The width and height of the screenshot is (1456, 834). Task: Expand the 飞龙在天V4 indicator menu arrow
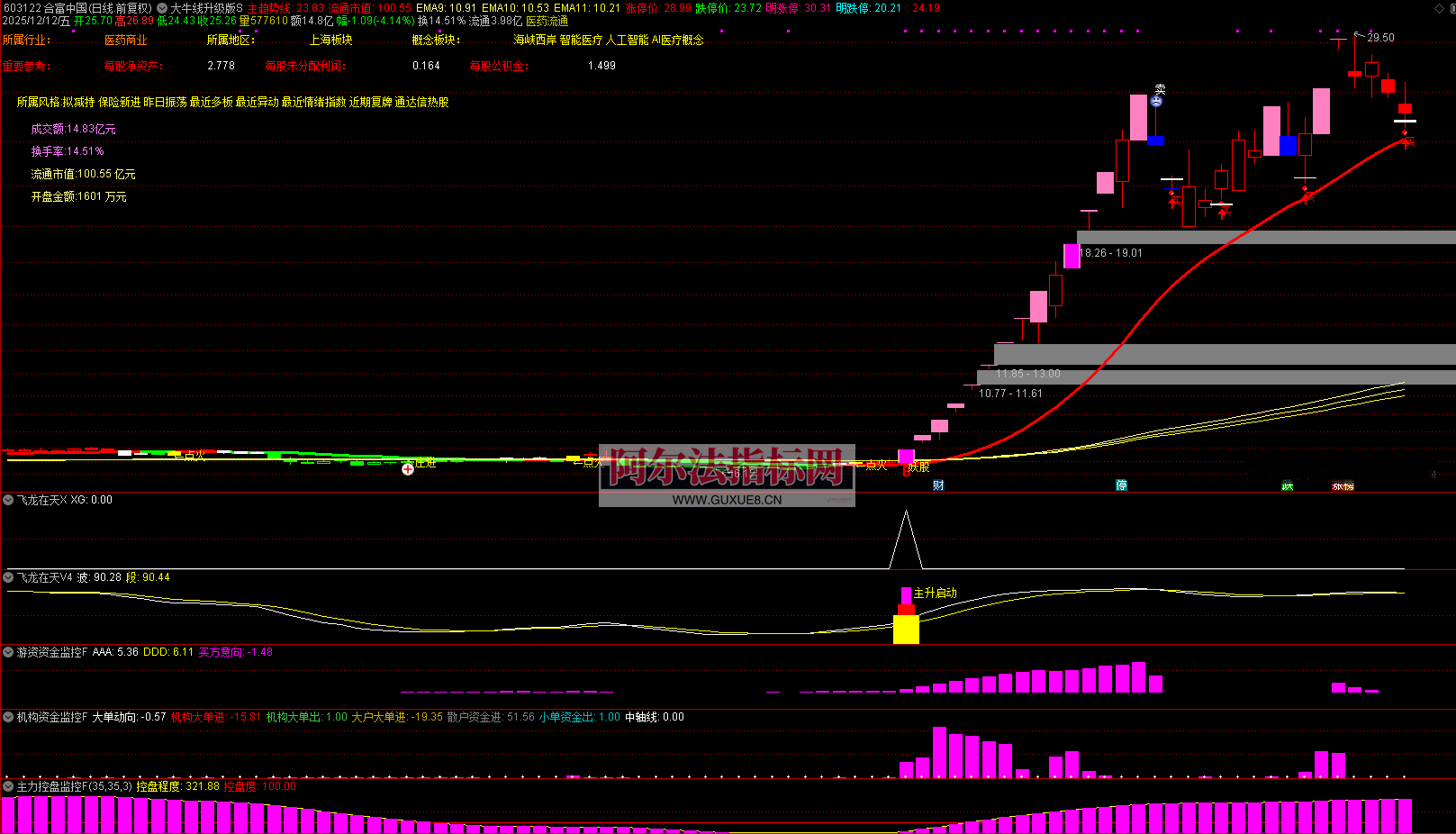coord(8,577)
